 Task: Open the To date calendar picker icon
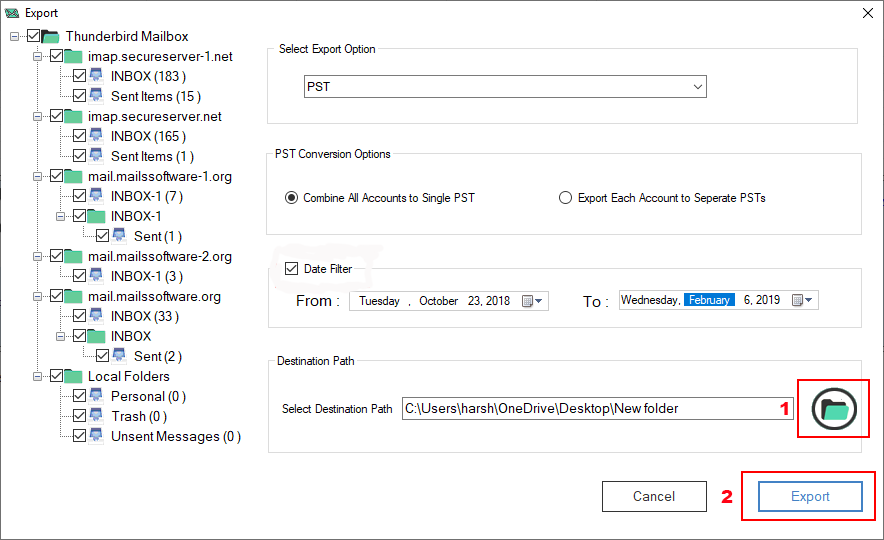pyautogui.click(x=803, y=300)
